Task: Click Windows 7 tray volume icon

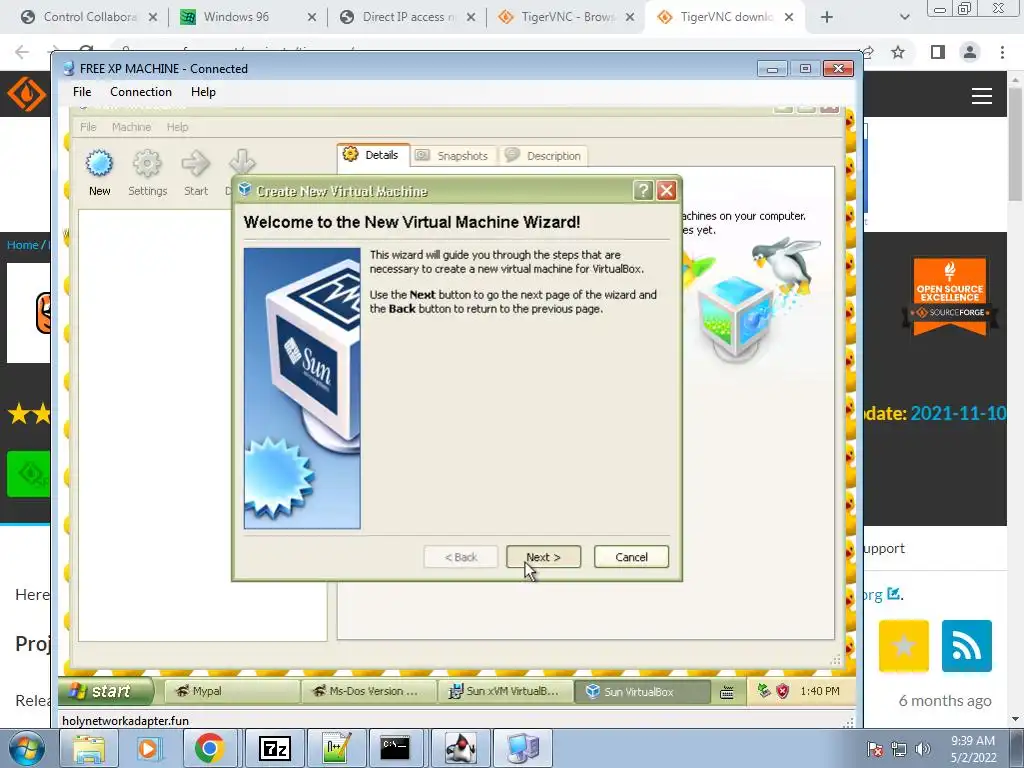Action: (x=923, y=749)
